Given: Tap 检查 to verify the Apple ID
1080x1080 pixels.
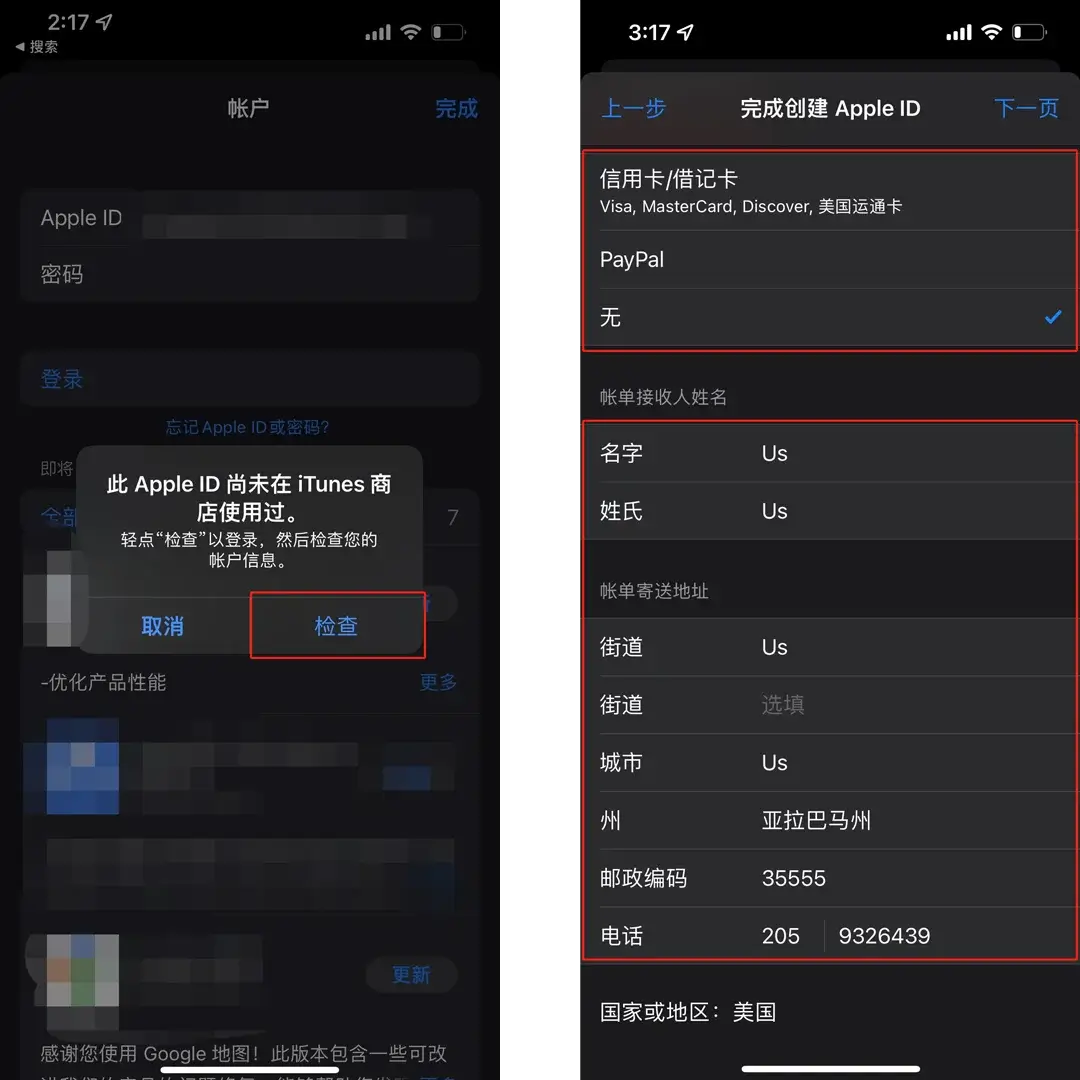Looking at the screenshot, I should pos(336,625).
